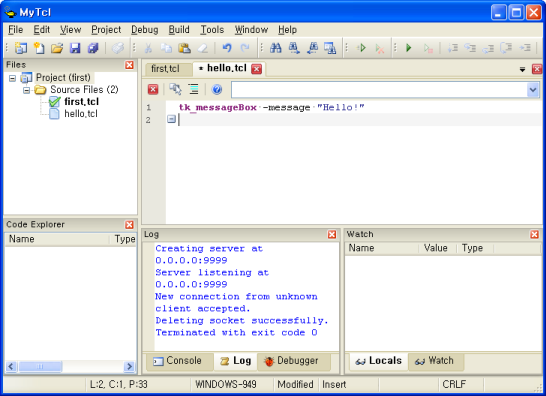Screen dimensions: 546x396
Task: Open the Edit menu
Action: point(41,30)
